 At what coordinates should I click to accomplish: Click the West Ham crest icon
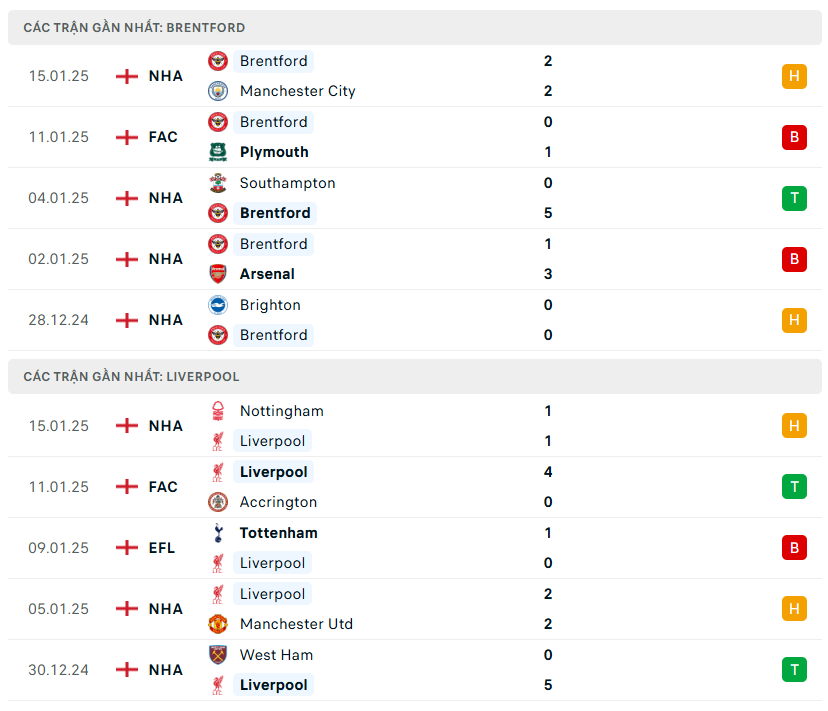tap(218, 655)
